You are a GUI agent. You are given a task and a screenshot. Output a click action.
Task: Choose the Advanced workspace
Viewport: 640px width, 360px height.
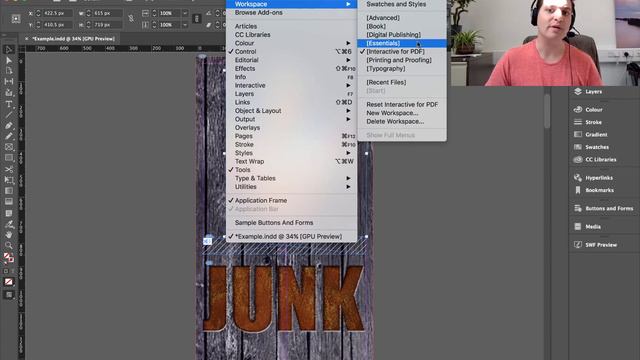click(x=402, y=18)
